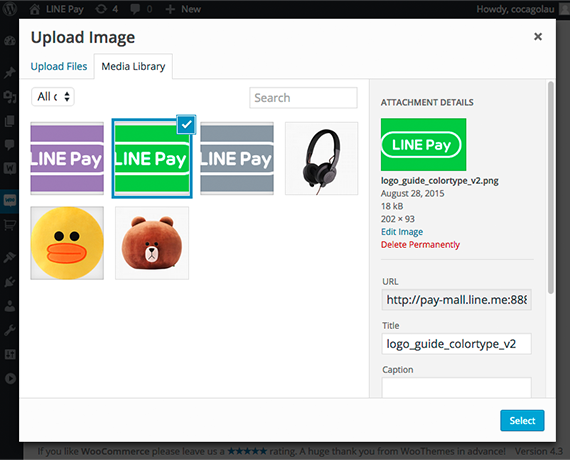The image size is (570, 460).
Task: Open the updates icon showing 4
Action: click(x=107, y=9)
